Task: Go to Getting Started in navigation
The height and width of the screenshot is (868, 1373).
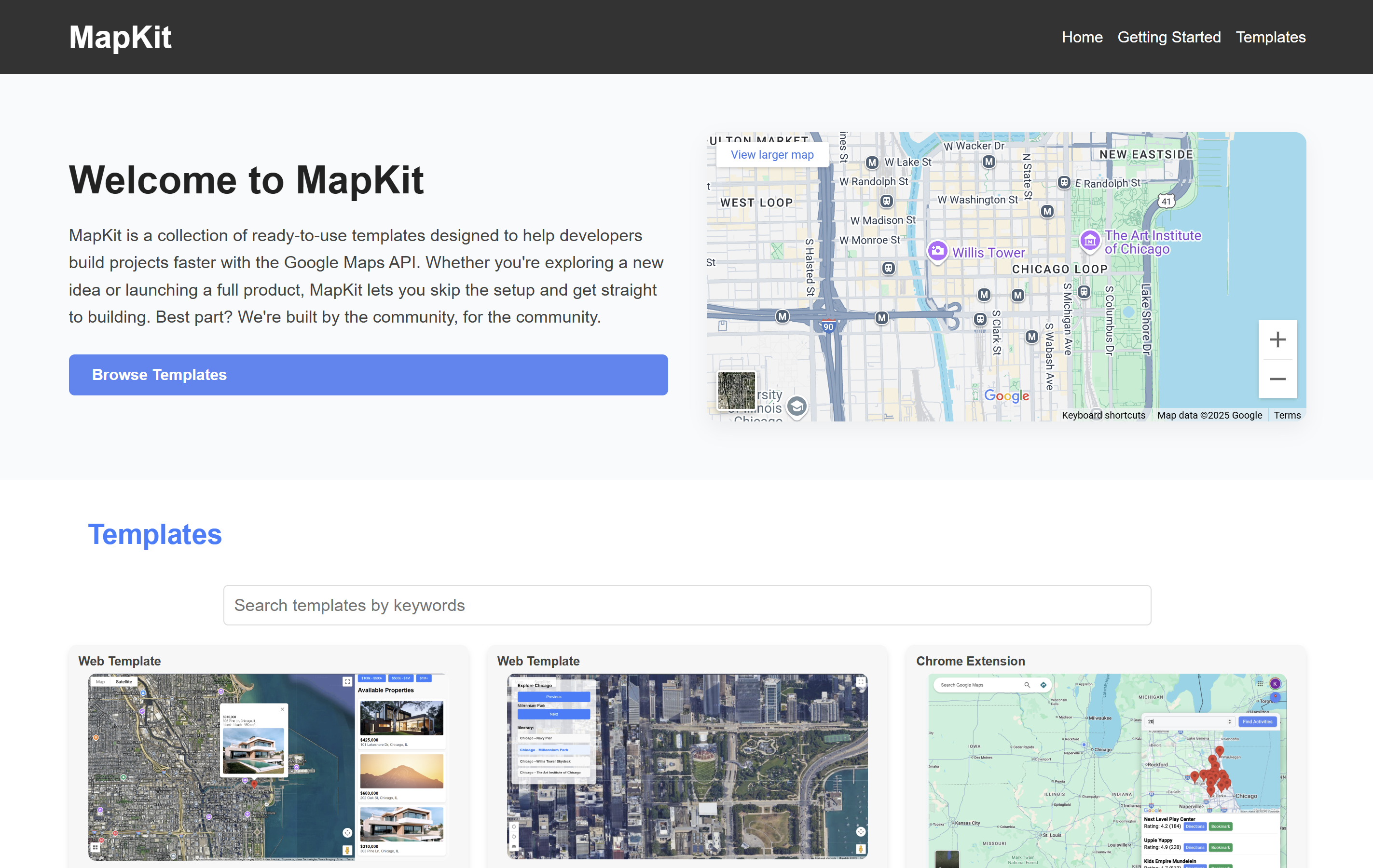Action: coord(1168,37)
